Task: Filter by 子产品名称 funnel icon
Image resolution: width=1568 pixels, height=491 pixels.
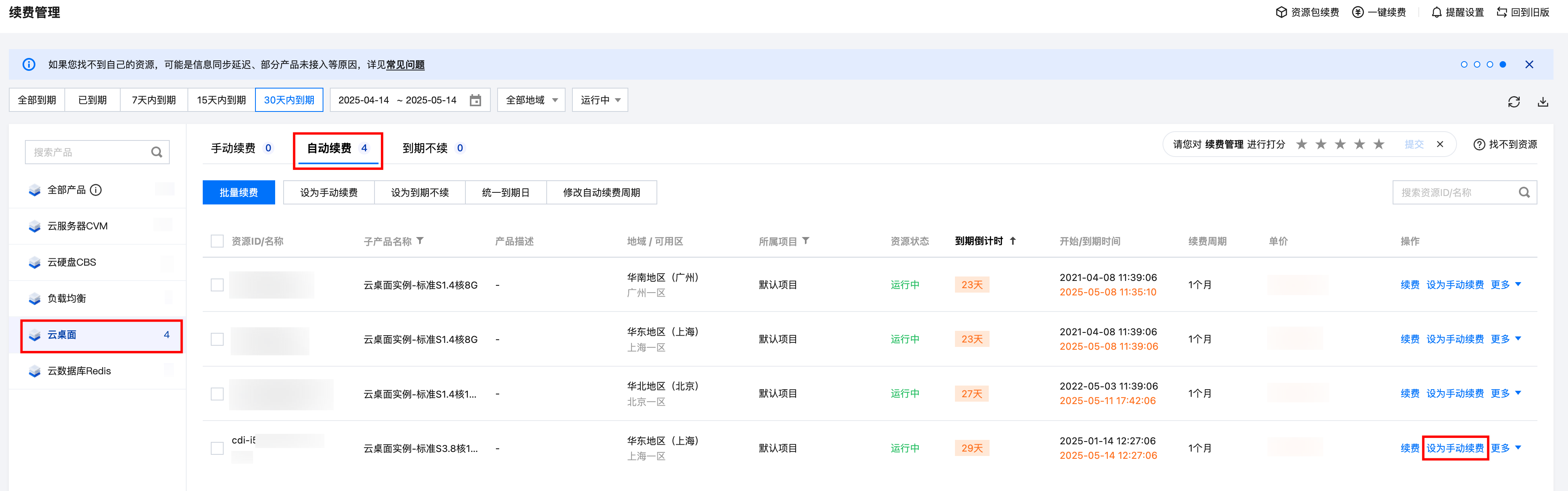Action: click(x=420, y=241)
